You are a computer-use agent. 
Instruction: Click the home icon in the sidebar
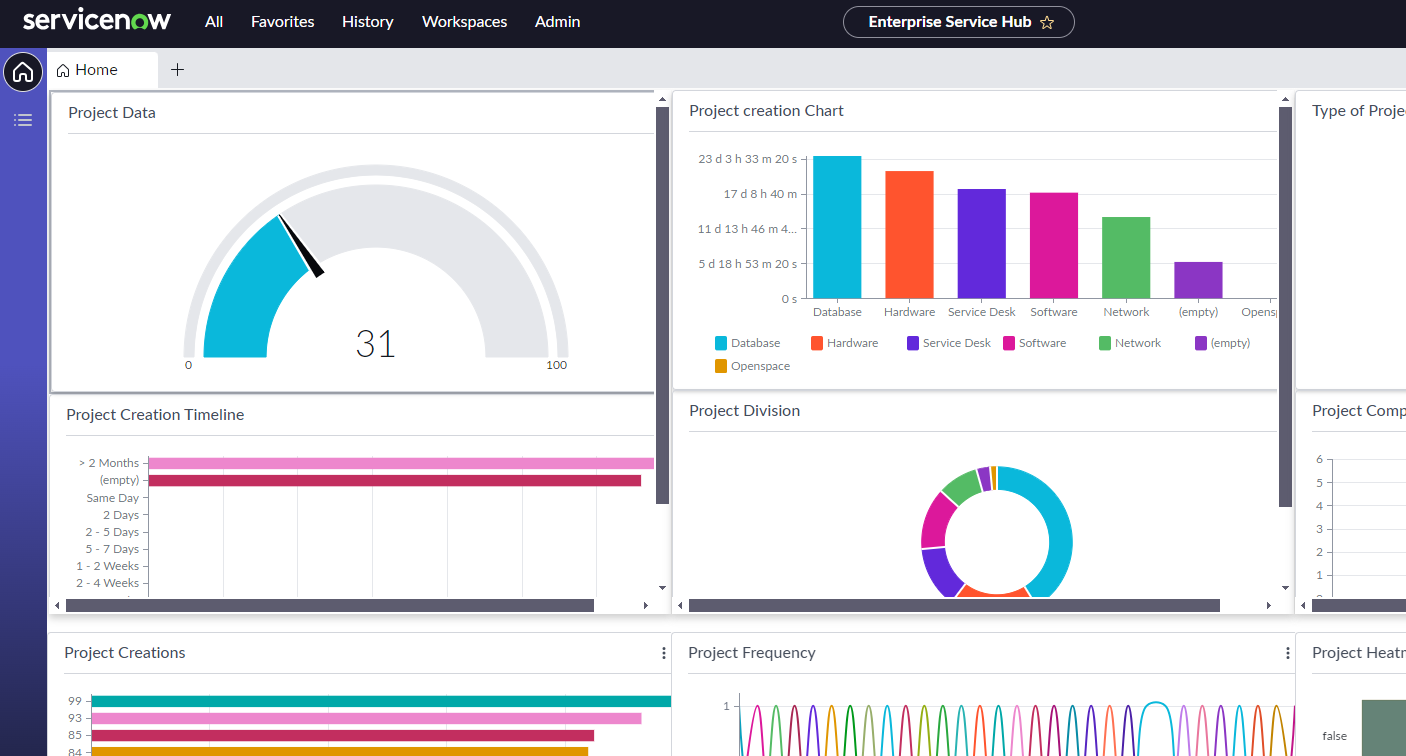tap(23, 73)
